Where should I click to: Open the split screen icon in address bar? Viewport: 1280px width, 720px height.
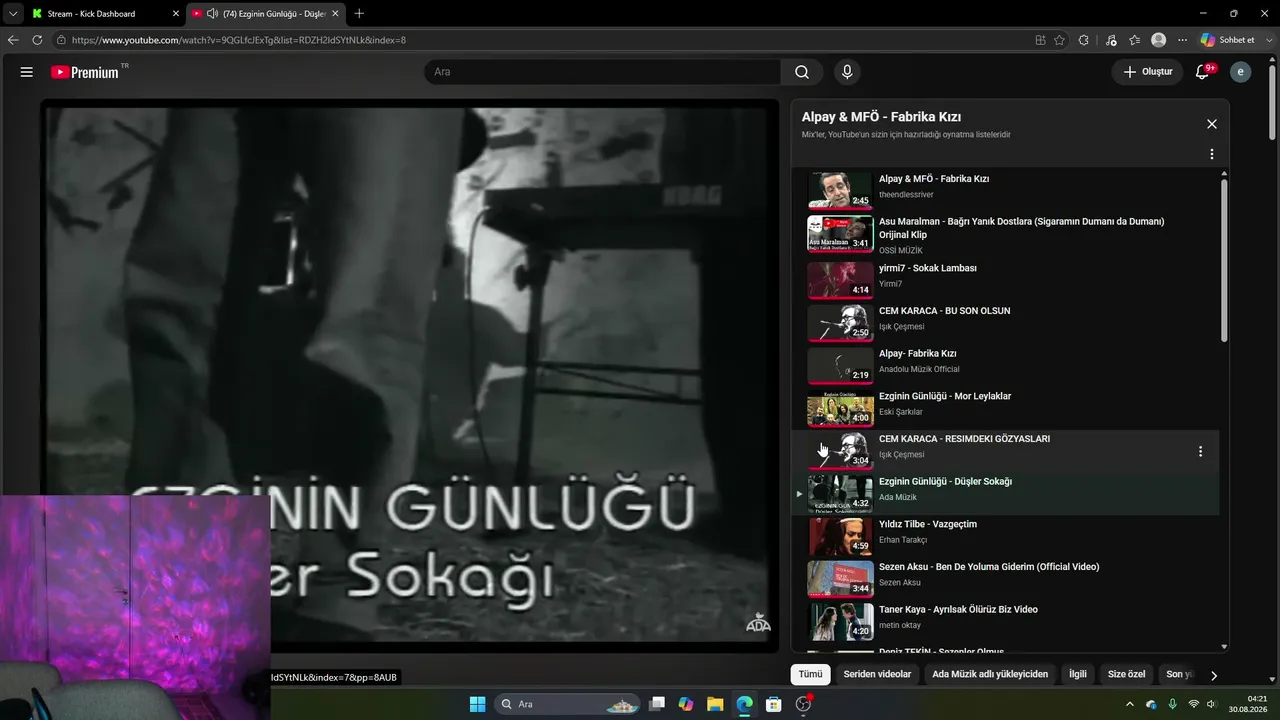pos(1041,40)
